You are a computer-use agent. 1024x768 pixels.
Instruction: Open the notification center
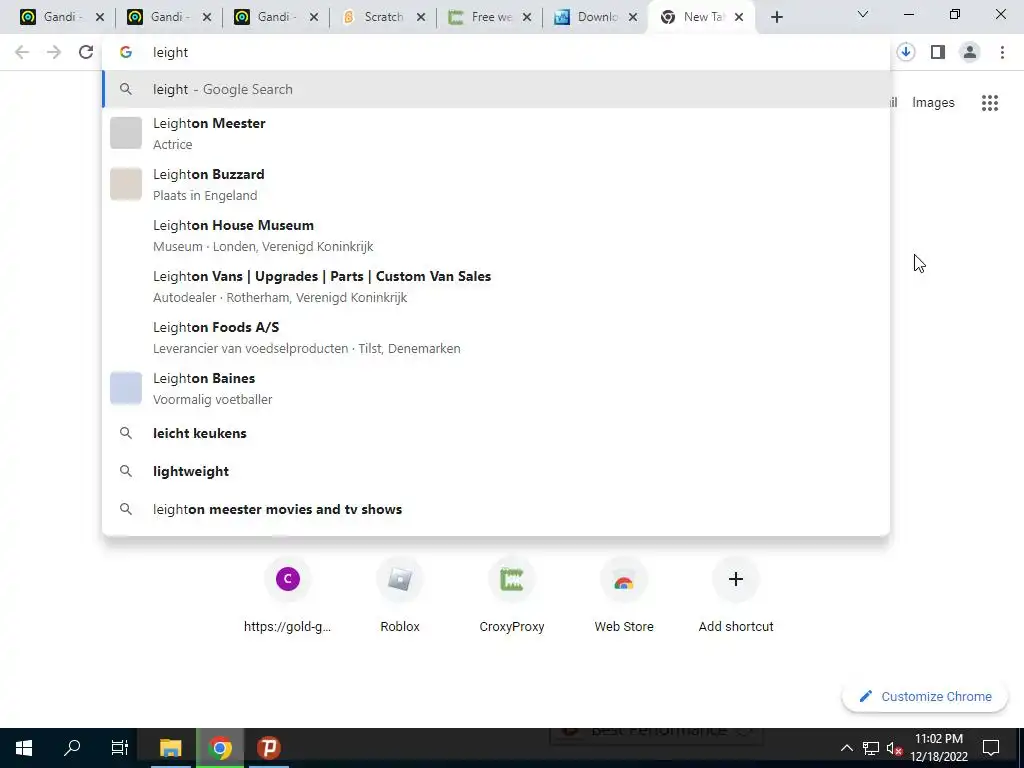point(991,748)
